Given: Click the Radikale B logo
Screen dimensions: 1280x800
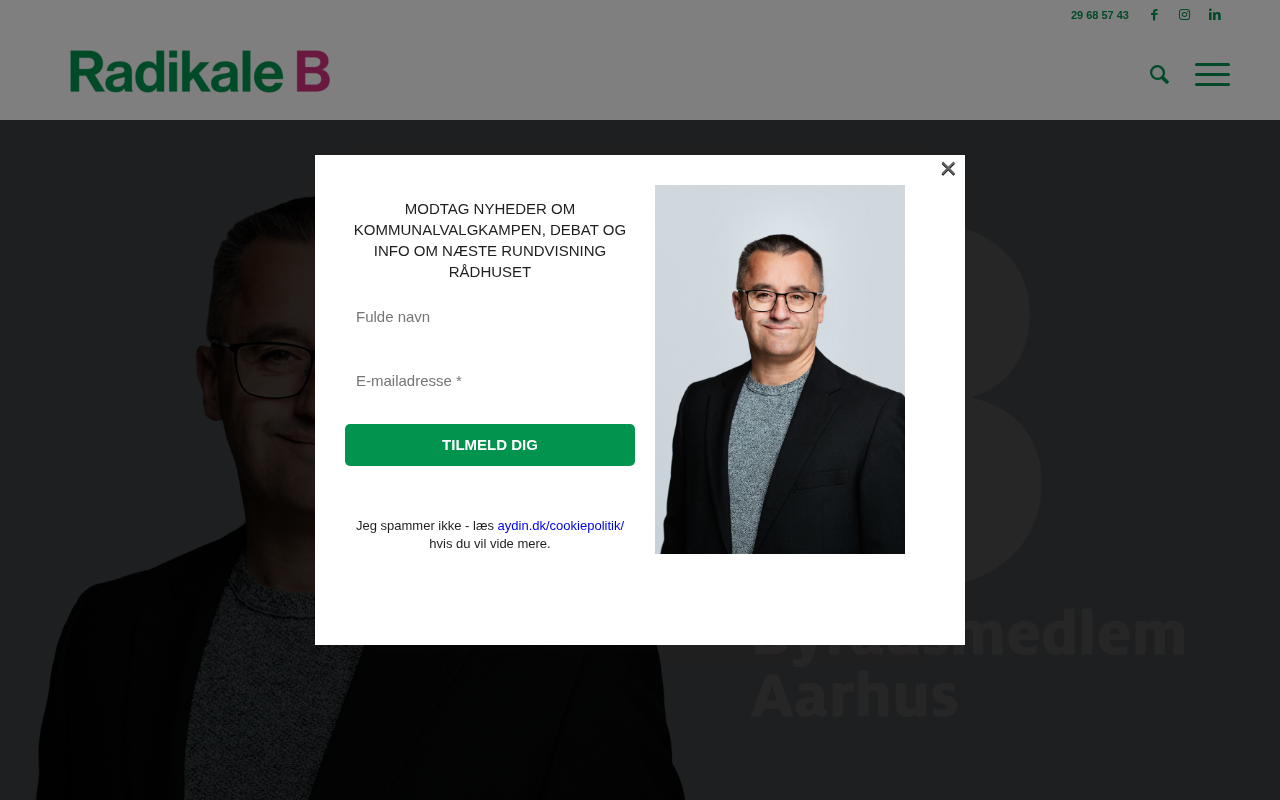Looking at the screenshot, I should pyautogui.click(x=200, y=71).
